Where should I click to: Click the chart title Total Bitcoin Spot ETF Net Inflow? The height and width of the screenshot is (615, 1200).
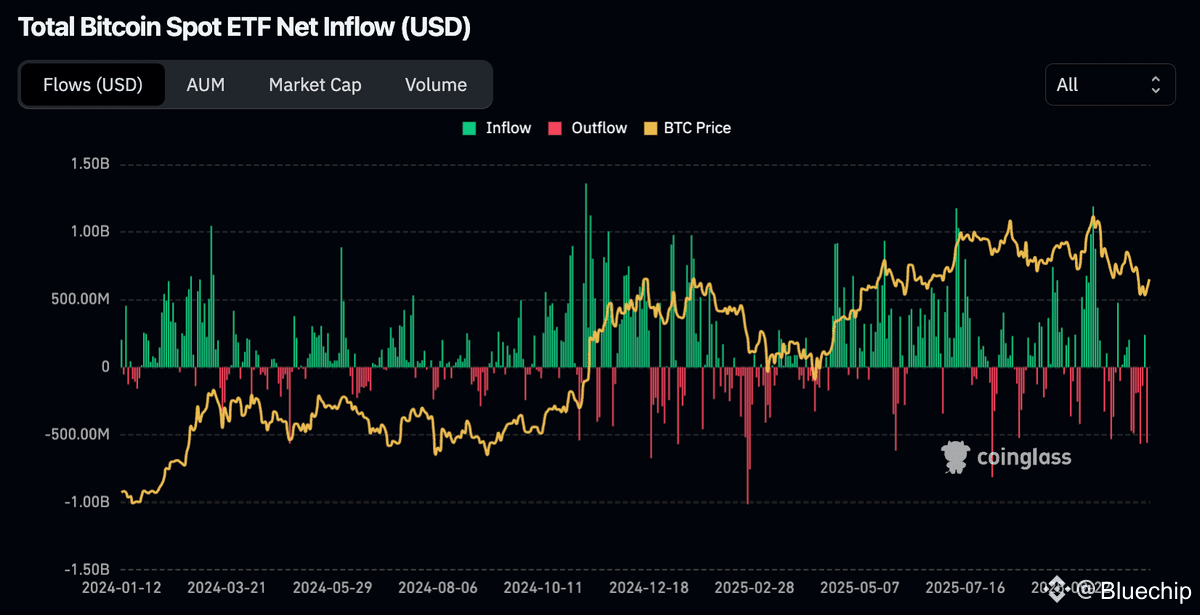pos(244,28)
